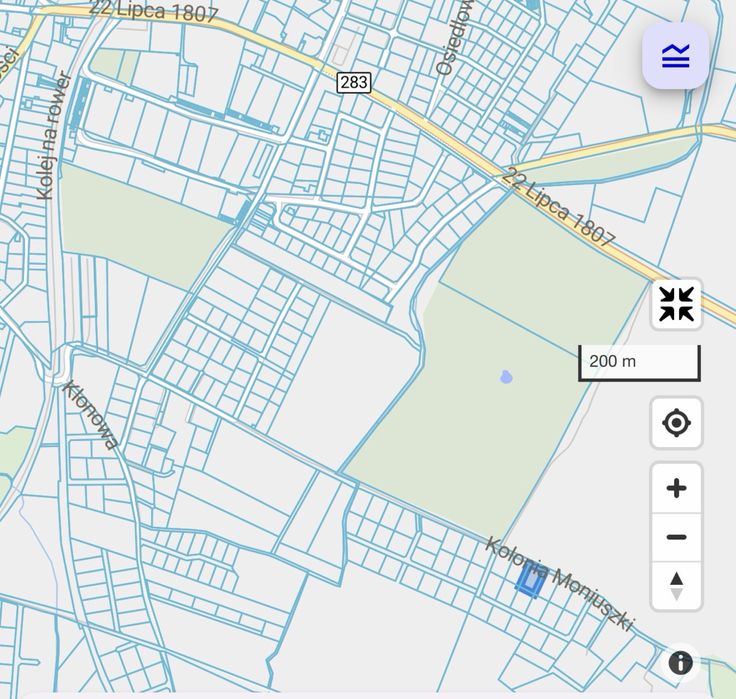
Task: Click 22 Lipca 1807 label at map top
Action: tap(153, 11)
